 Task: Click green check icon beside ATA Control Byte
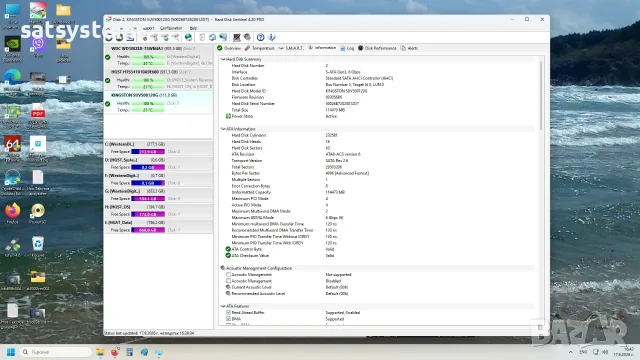point(228,249)
